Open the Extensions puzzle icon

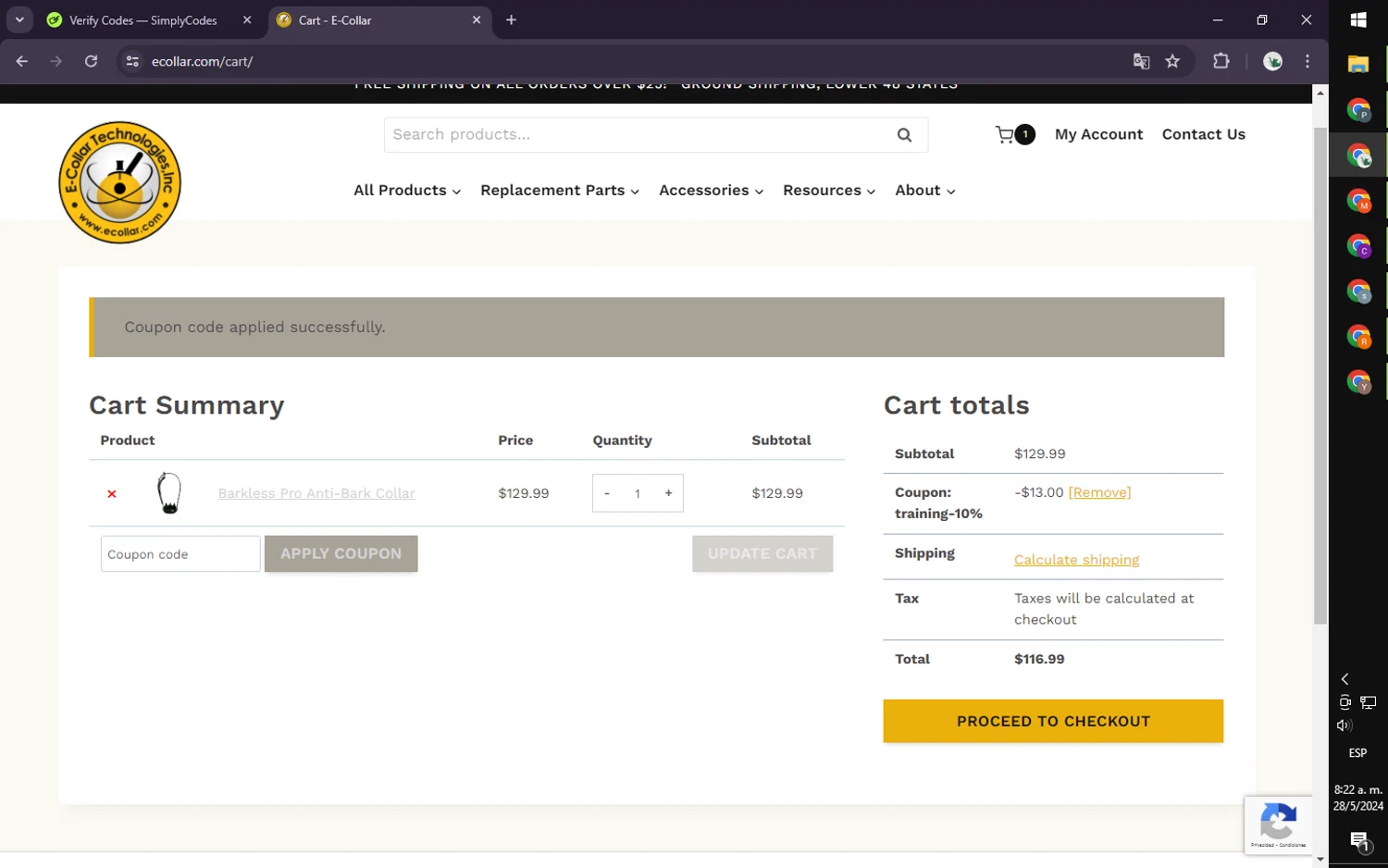(x=1221, y=61)
